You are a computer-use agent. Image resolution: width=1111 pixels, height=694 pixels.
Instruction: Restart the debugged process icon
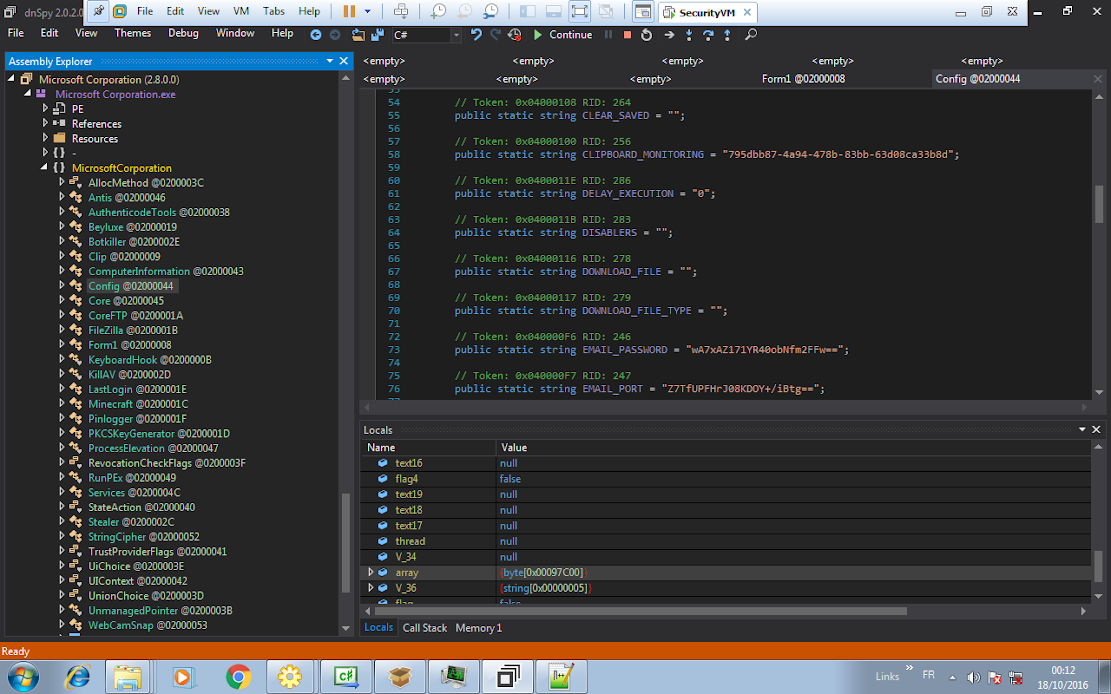(647, 34)
